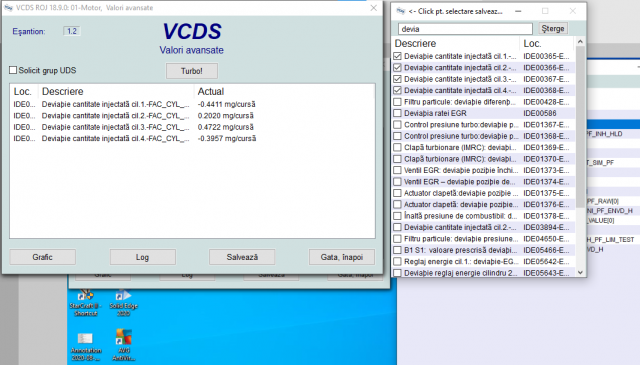Open Solid Edge 2020 desktop icon
Screen dimensions: 640x365
point(123,303)
